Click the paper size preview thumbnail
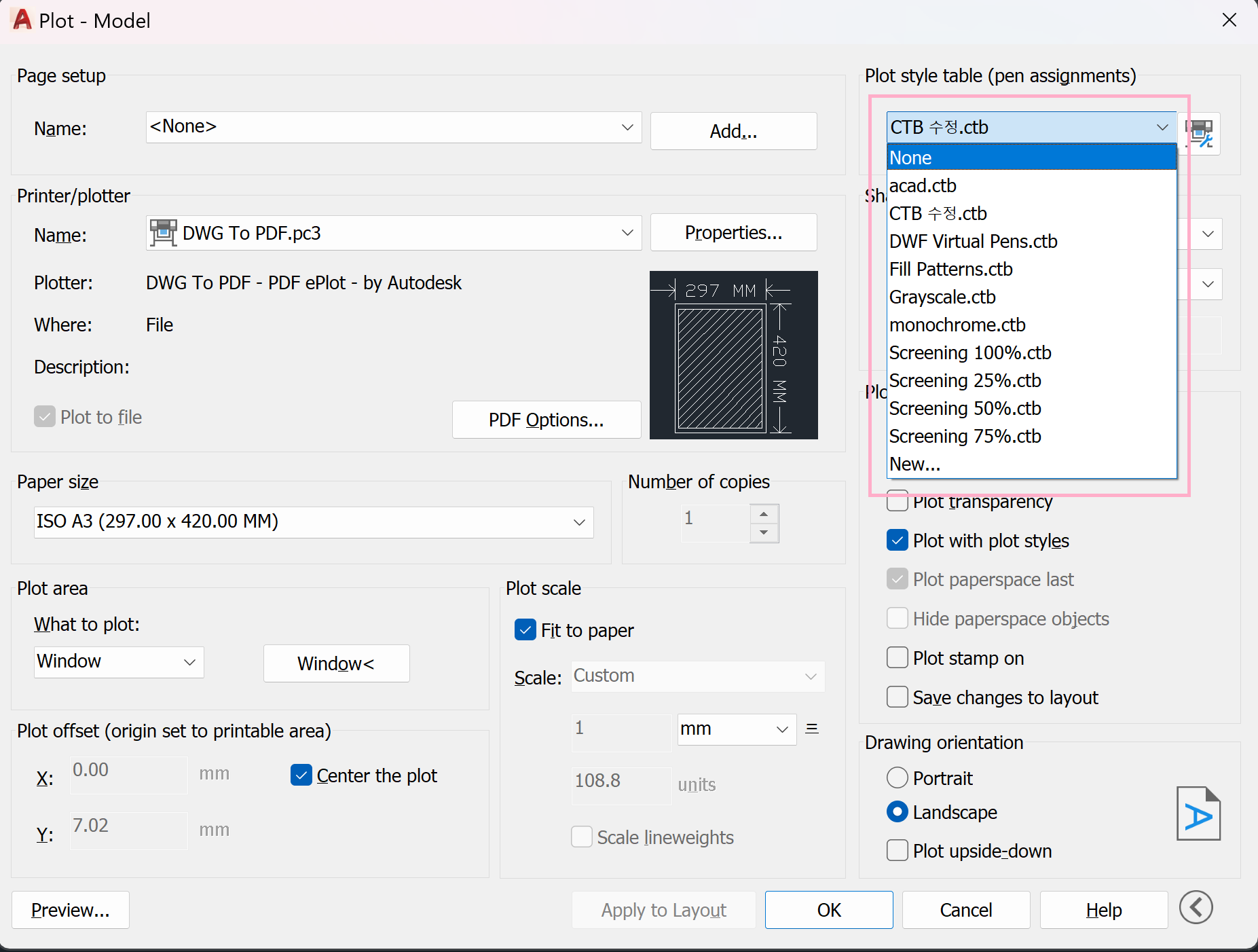This screenshot has width=1258, height=952. point(733,355)
